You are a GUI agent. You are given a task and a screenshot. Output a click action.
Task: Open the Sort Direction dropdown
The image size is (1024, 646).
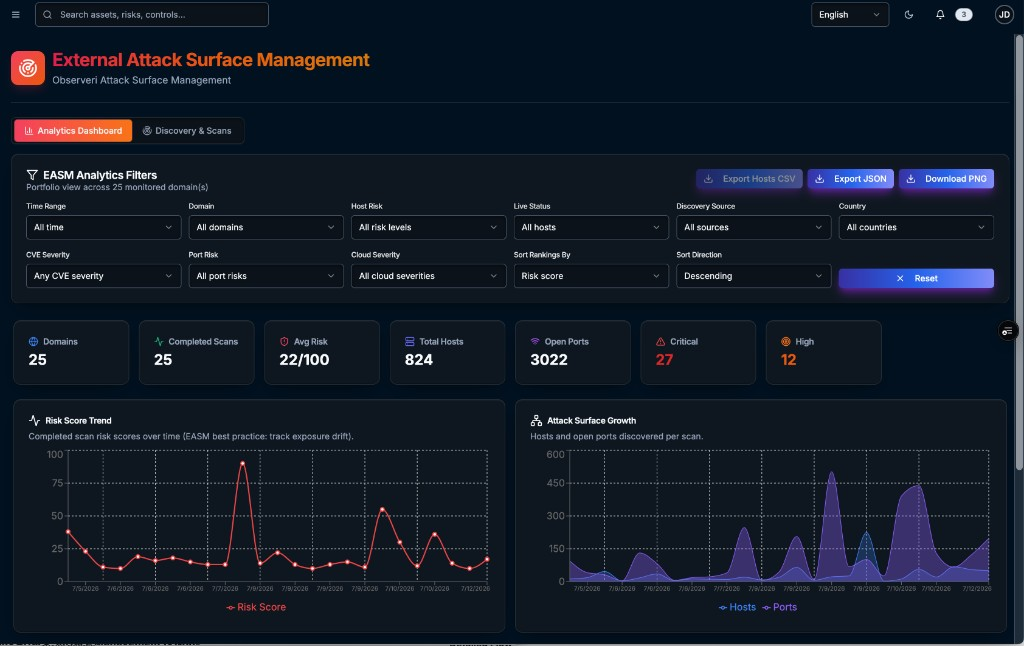[x=754, y=276]
